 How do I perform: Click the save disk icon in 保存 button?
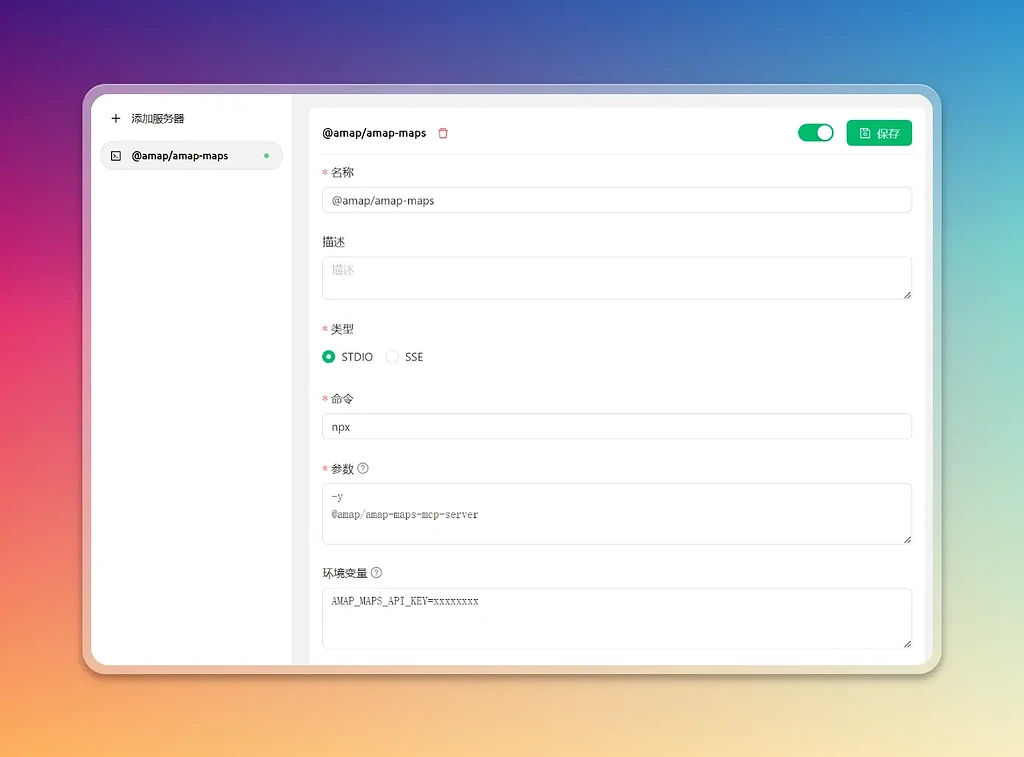(865, 133)
